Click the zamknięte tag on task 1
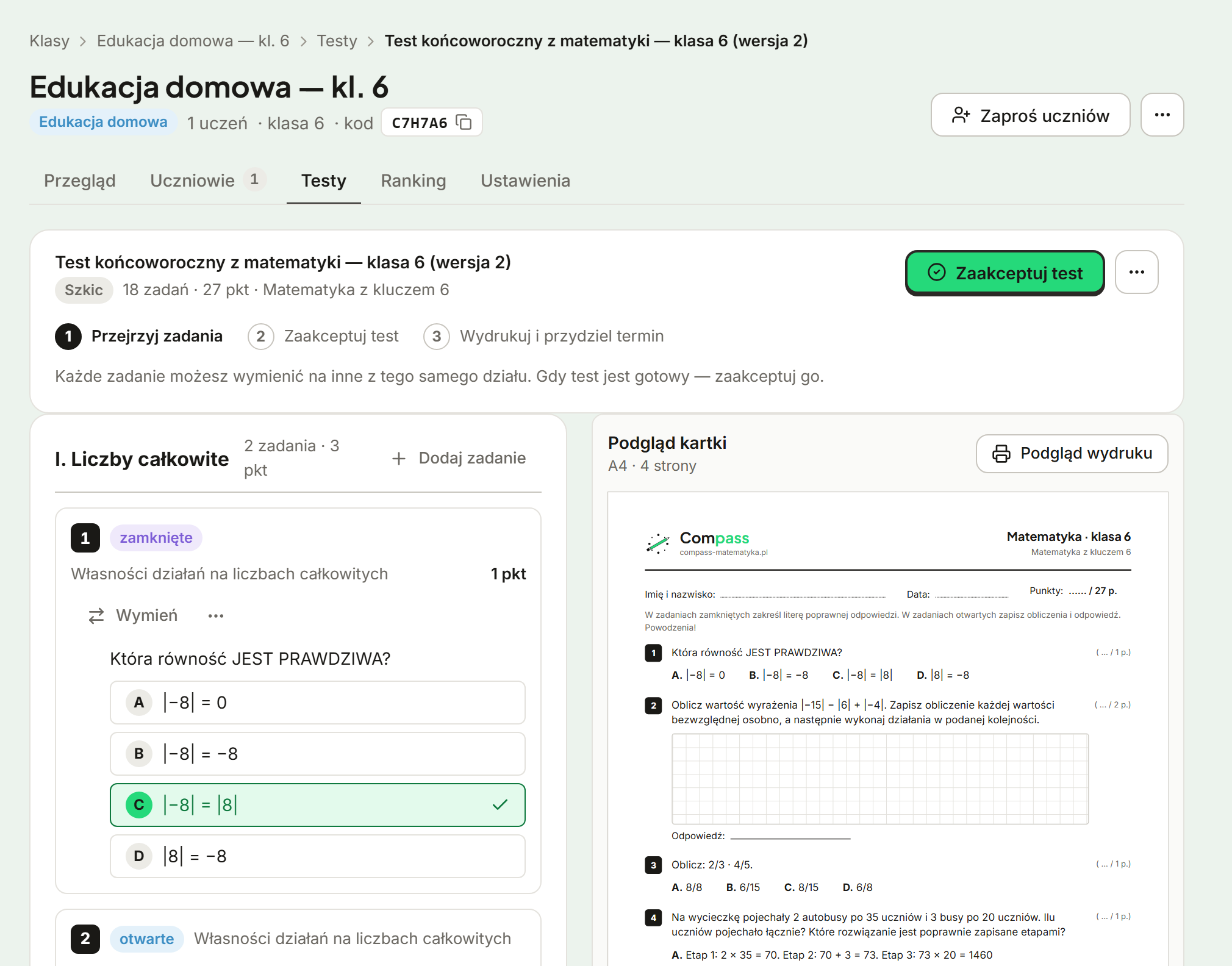1232x966 pixels. coord(156,538)
